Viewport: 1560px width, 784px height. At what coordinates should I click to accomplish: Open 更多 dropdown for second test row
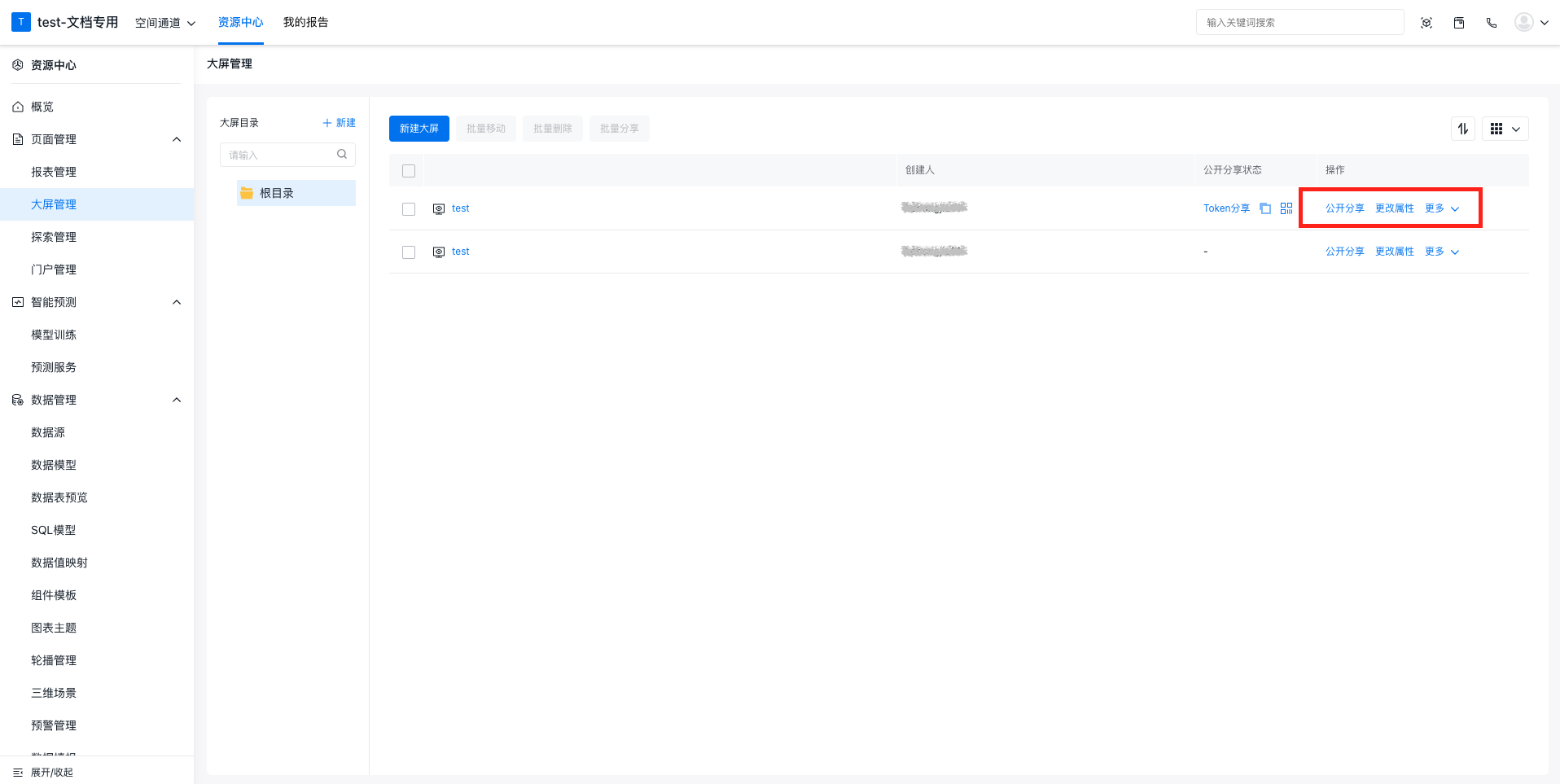tap(1442, 252)
